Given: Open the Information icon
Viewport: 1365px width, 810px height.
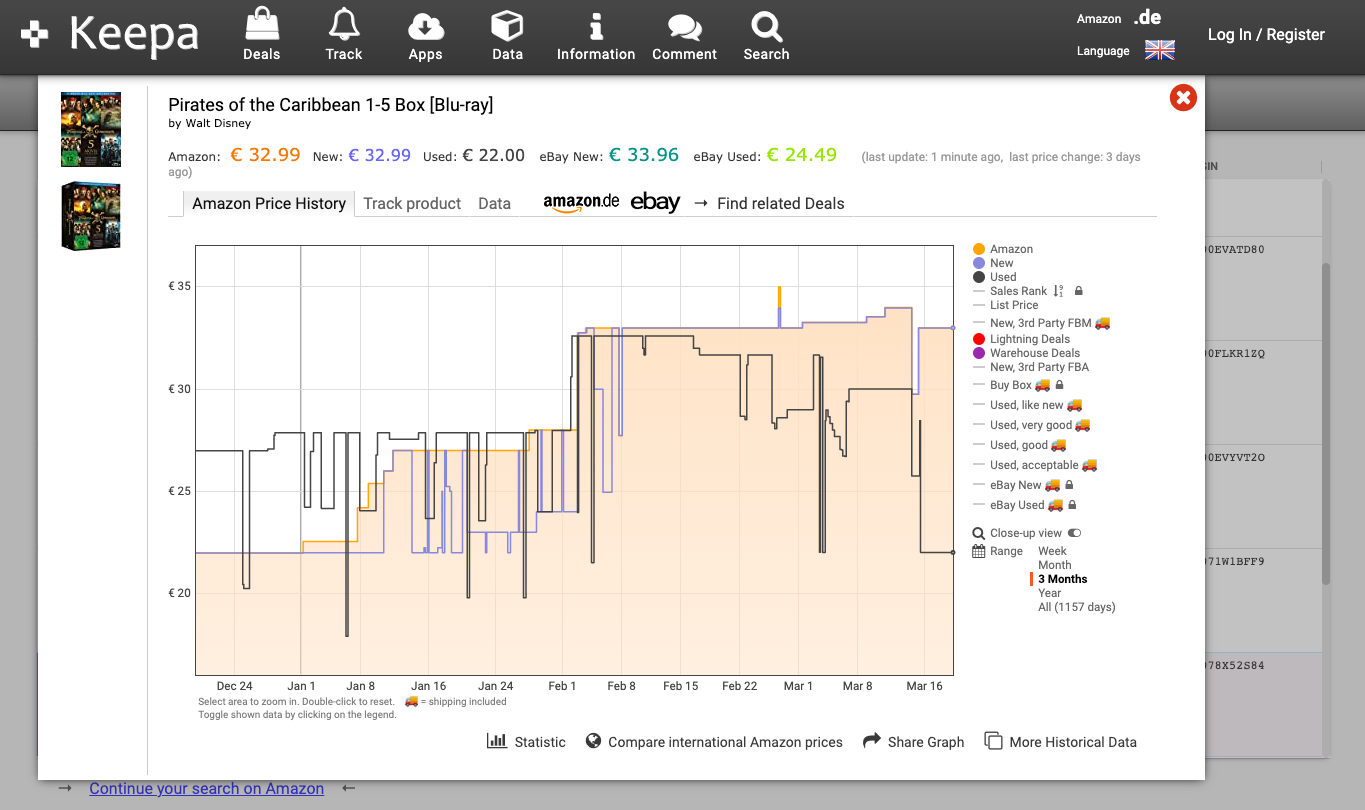Looking at the screenshot, I should click(x=596, y=25).
